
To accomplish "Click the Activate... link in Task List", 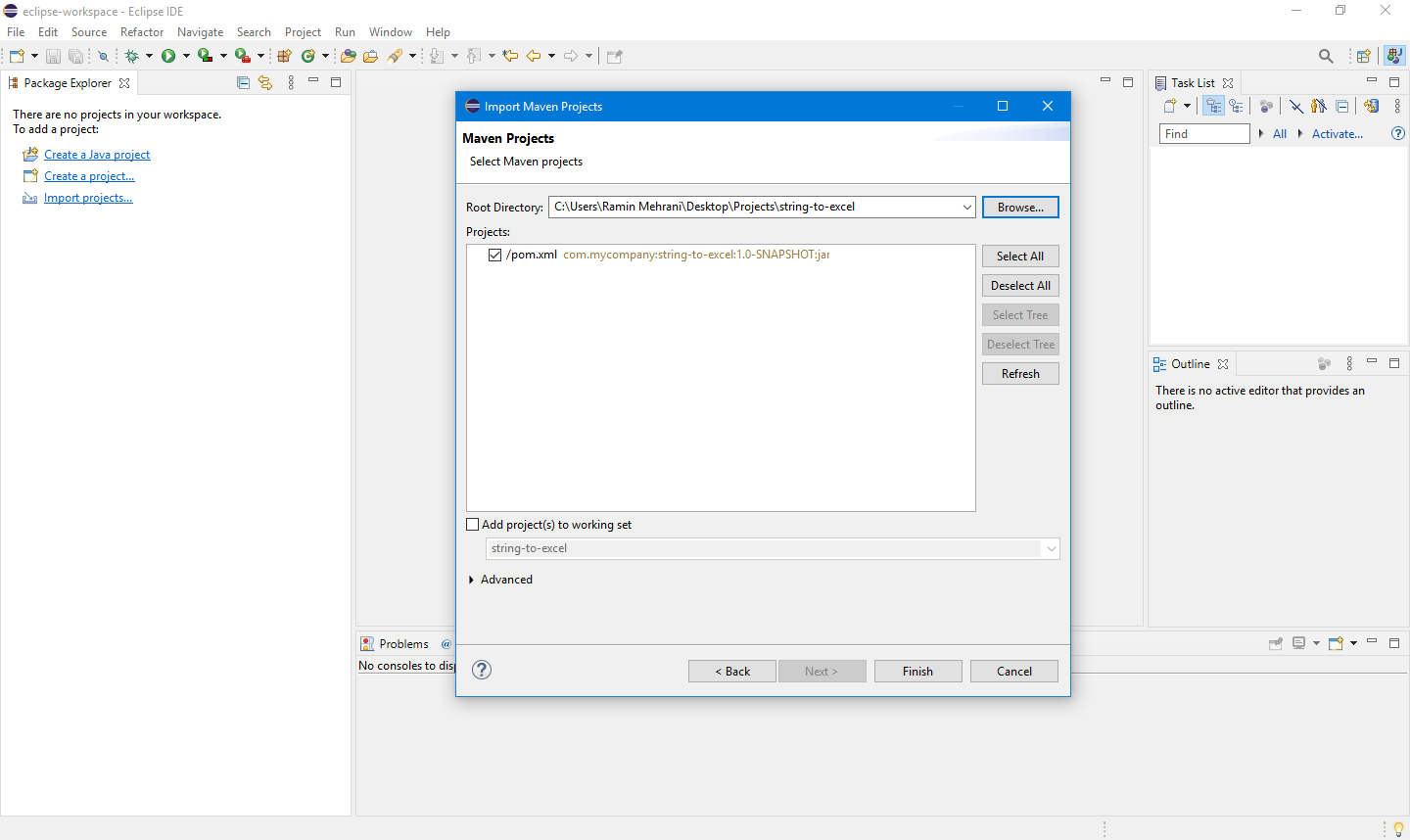I will click(x=1337, y=133).
